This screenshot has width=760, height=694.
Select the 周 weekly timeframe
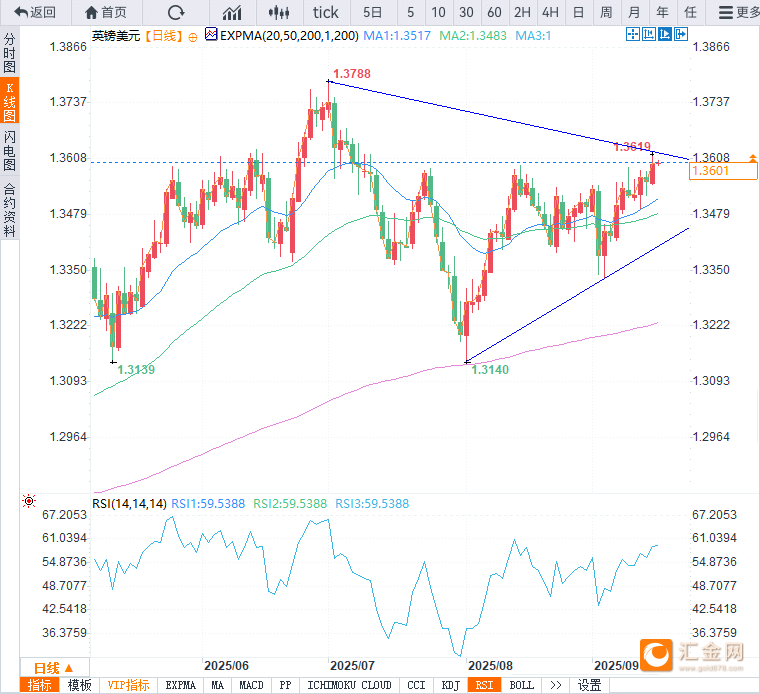pyautogui.click(x=606, y=13)
